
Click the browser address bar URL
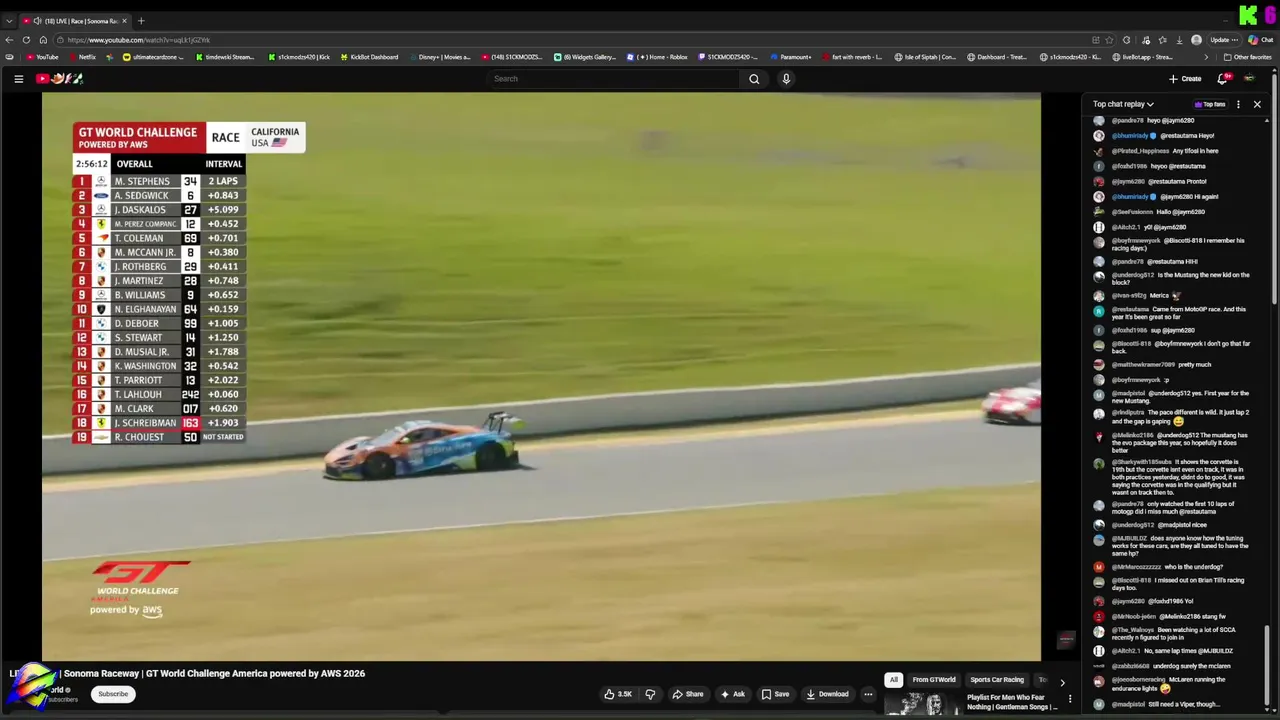139,40
